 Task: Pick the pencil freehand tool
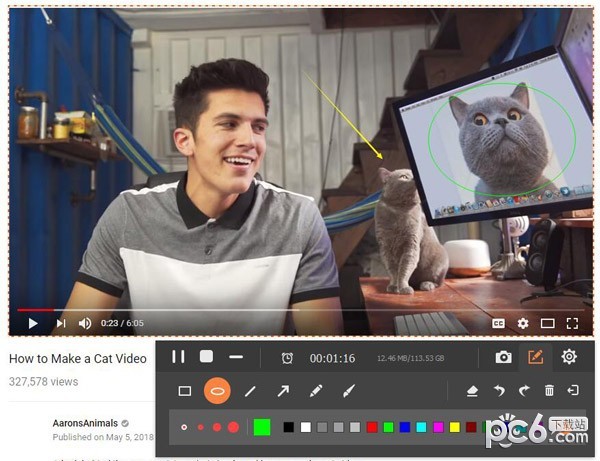coord(316,391)
